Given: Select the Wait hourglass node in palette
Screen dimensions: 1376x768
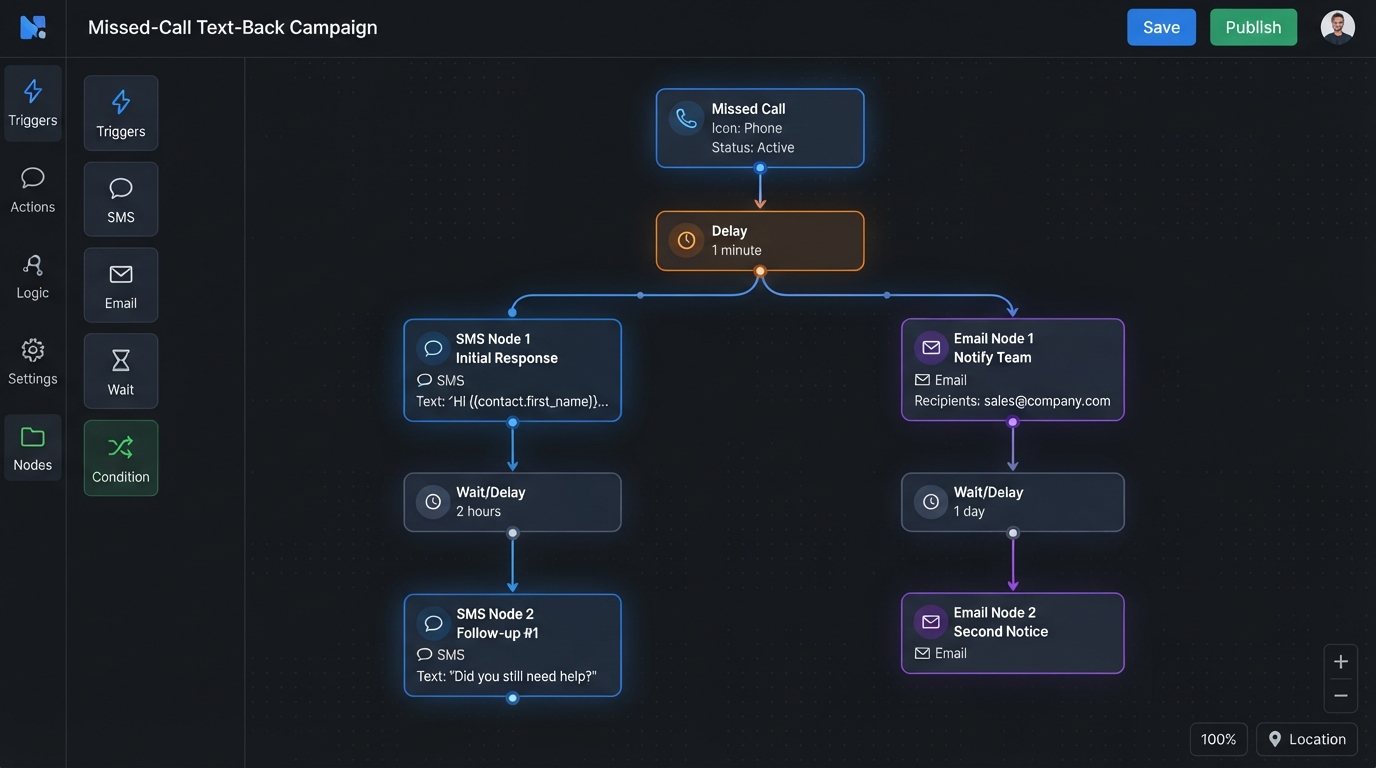Looking at the screenshot, I should coord(121,371).
